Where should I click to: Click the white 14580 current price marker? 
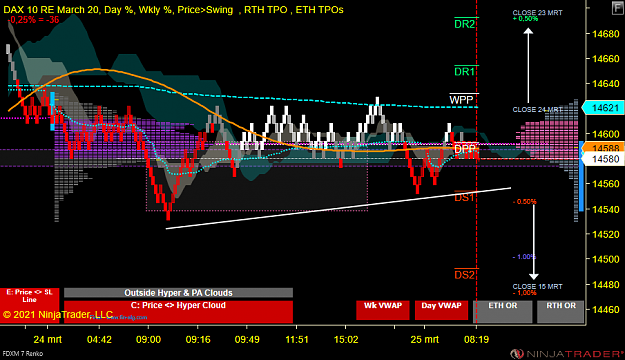[x=604, y=159]
